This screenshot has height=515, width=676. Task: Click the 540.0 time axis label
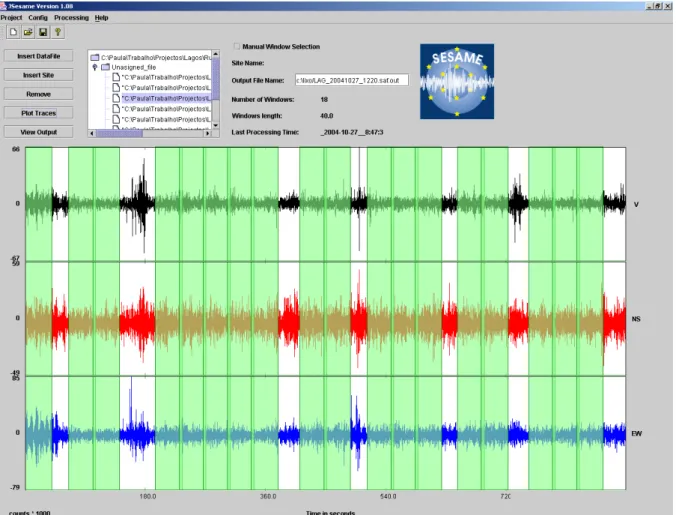388,496
